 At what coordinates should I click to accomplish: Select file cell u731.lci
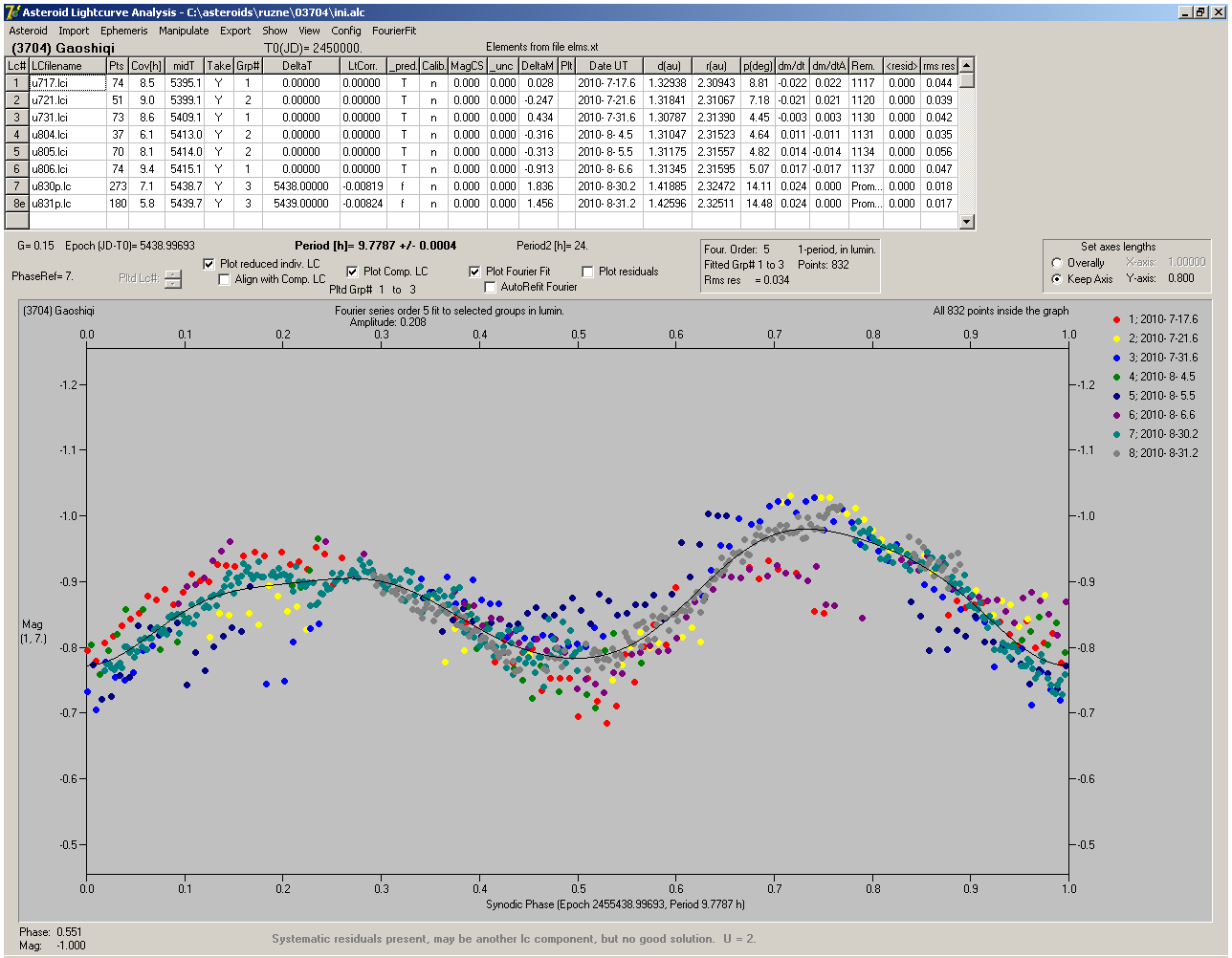click(68, 118)
